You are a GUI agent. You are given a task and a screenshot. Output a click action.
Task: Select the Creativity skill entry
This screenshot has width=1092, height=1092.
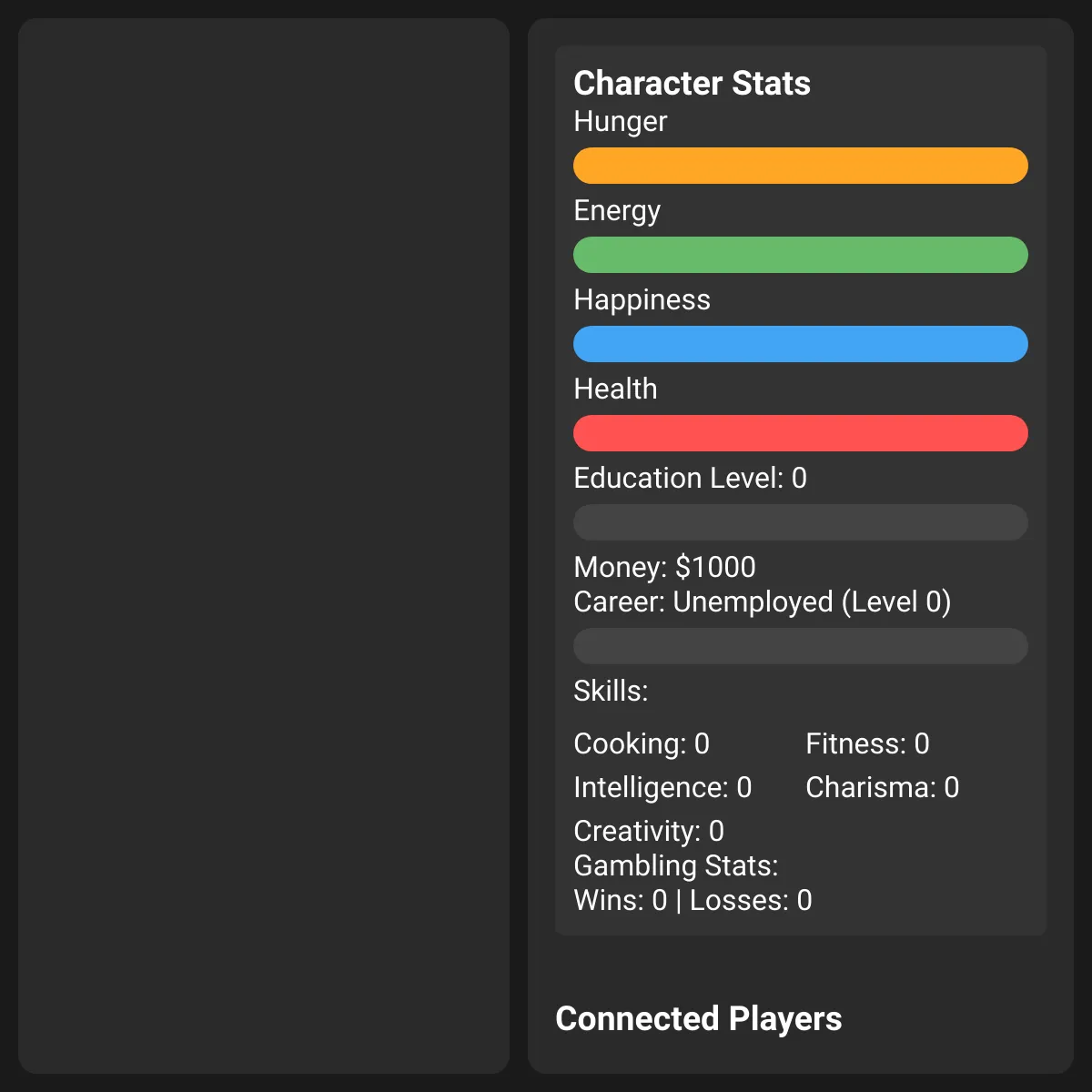[x=649, y=831]
